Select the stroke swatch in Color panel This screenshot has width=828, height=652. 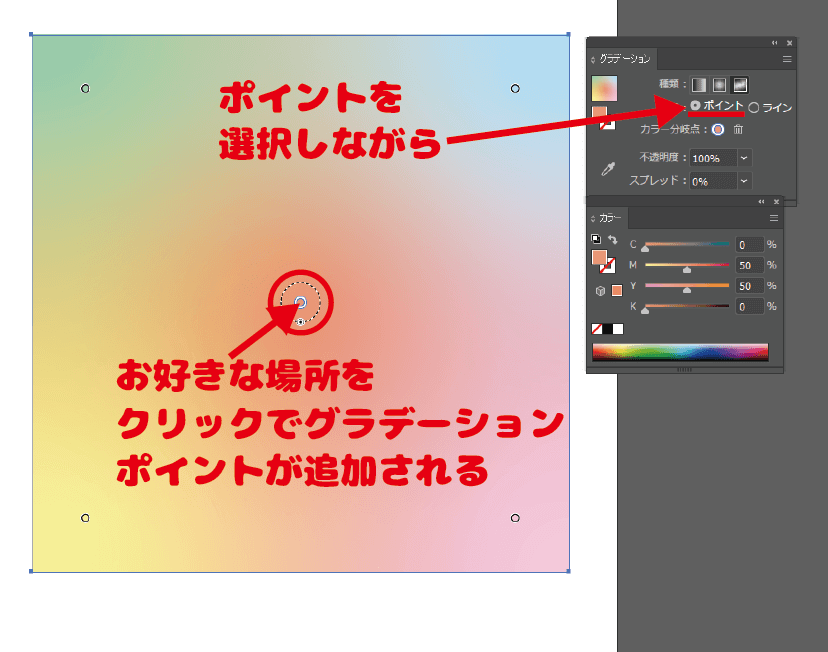pos(609,267)
